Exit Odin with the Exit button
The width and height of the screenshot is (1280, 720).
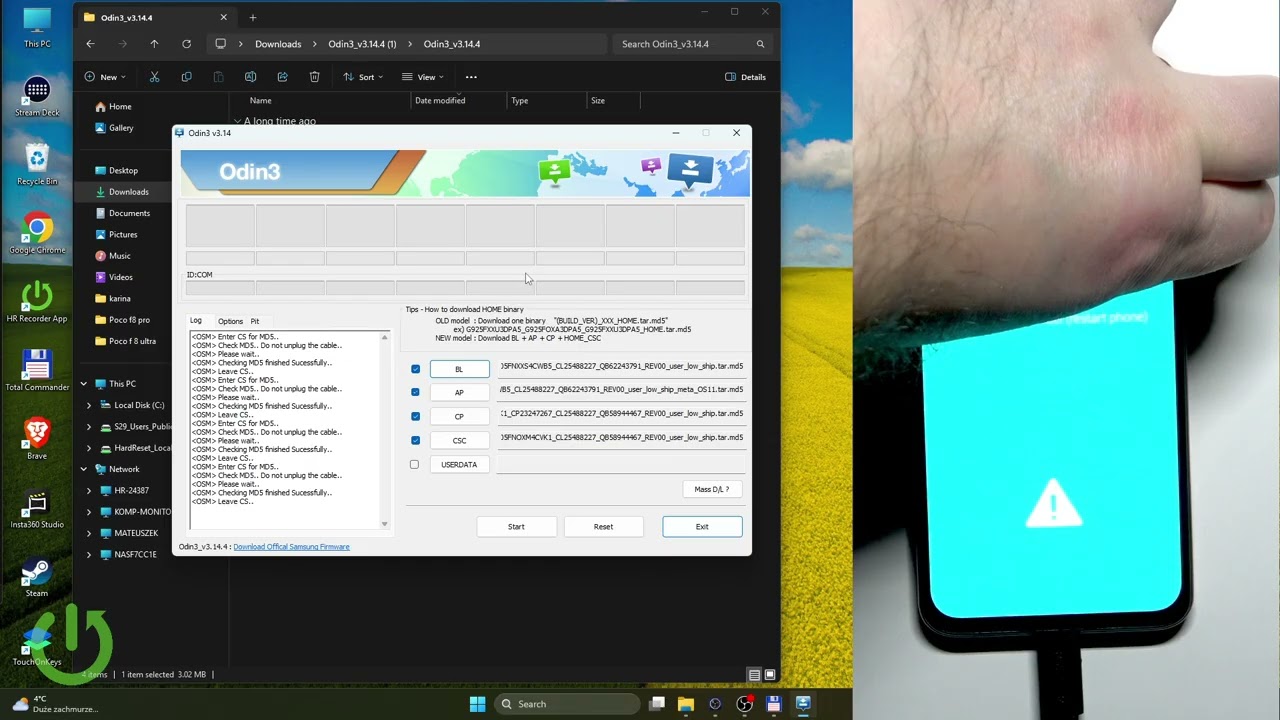pos(702,526)
